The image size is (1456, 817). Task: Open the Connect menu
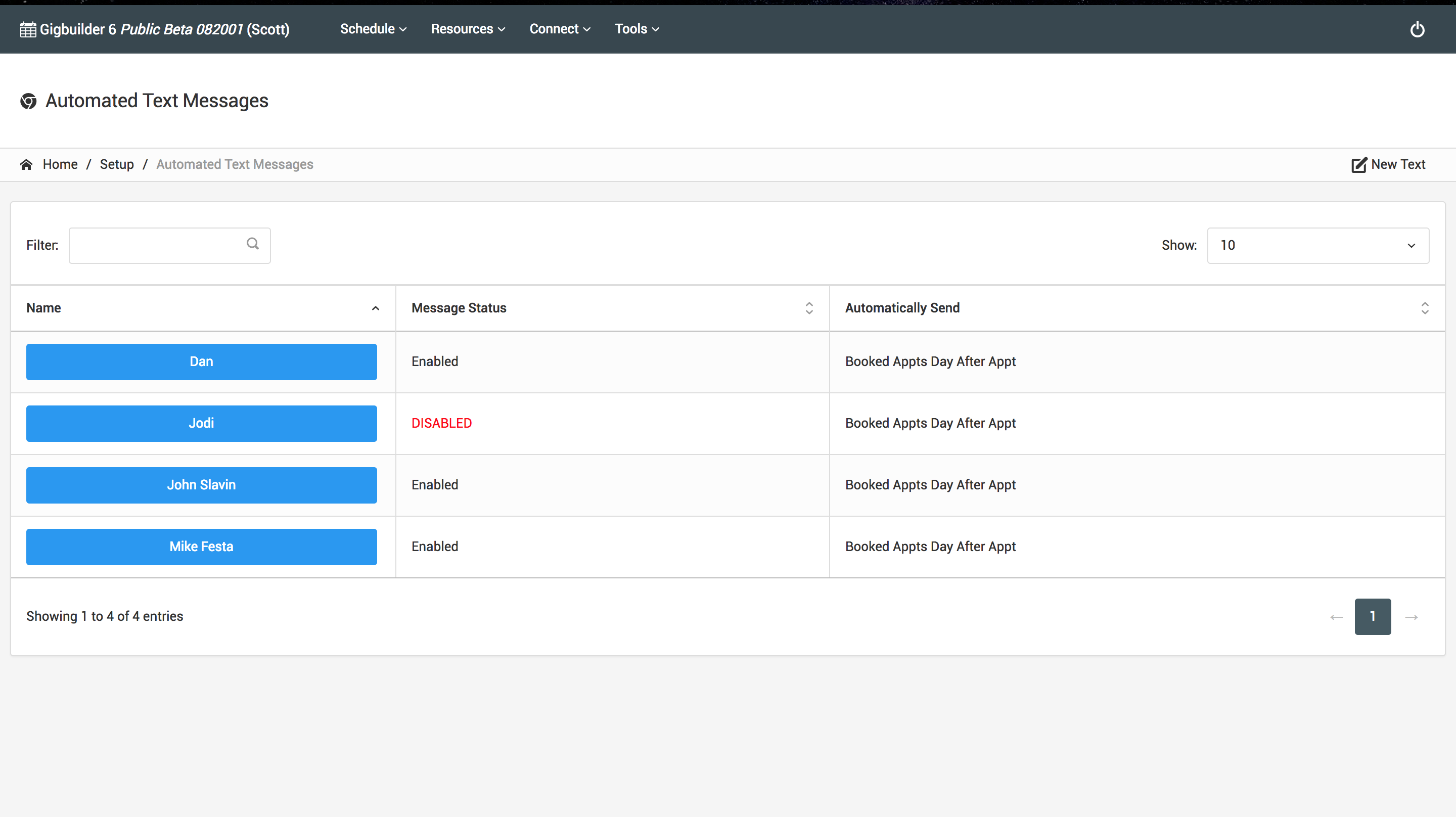click(x=560, y=29)
